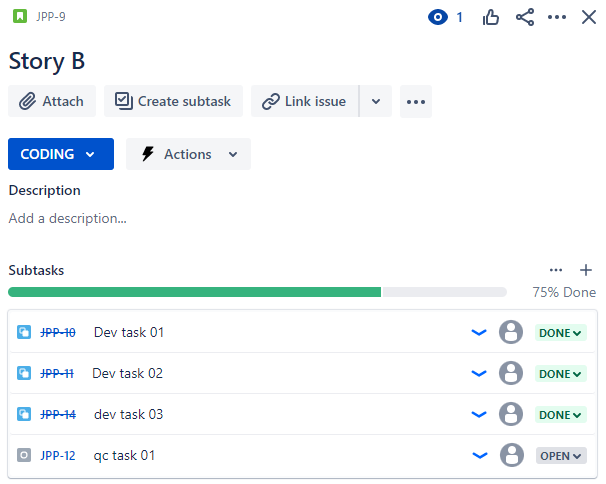Click Create subtask button

174,101
